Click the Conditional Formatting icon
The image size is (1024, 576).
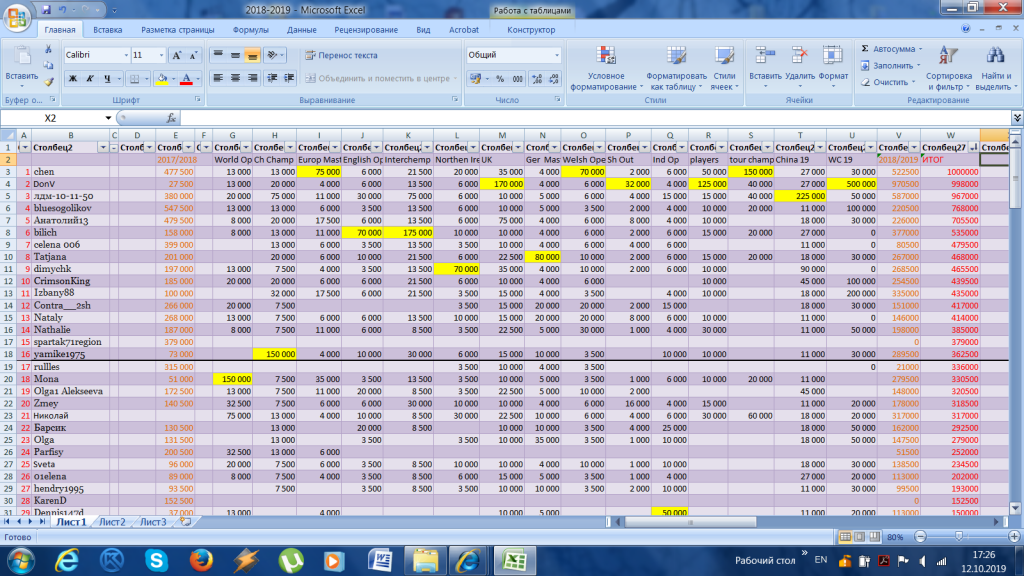pos(605,57)
